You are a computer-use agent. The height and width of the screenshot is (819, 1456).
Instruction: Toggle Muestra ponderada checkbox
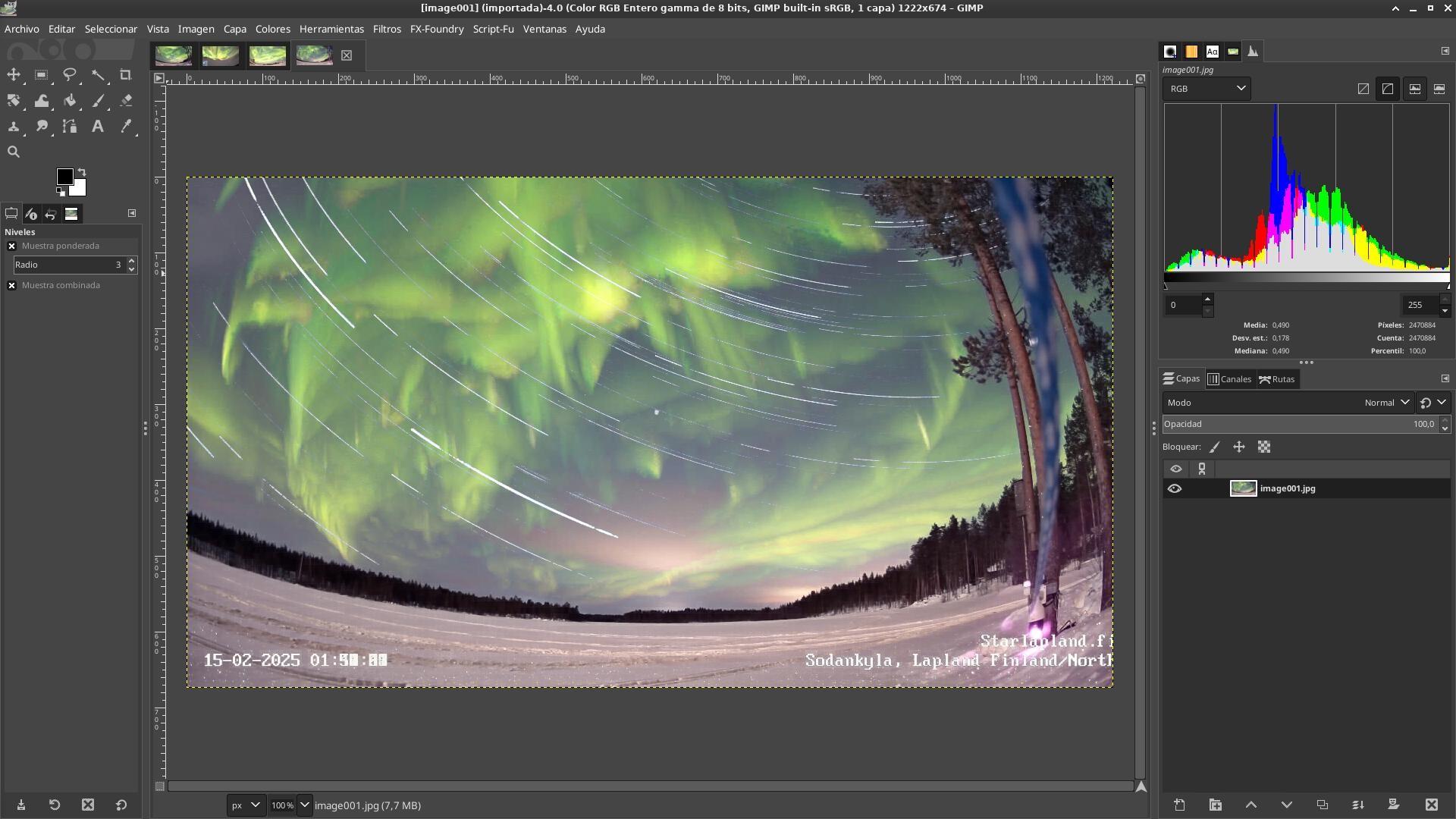(x=11, y=246)
